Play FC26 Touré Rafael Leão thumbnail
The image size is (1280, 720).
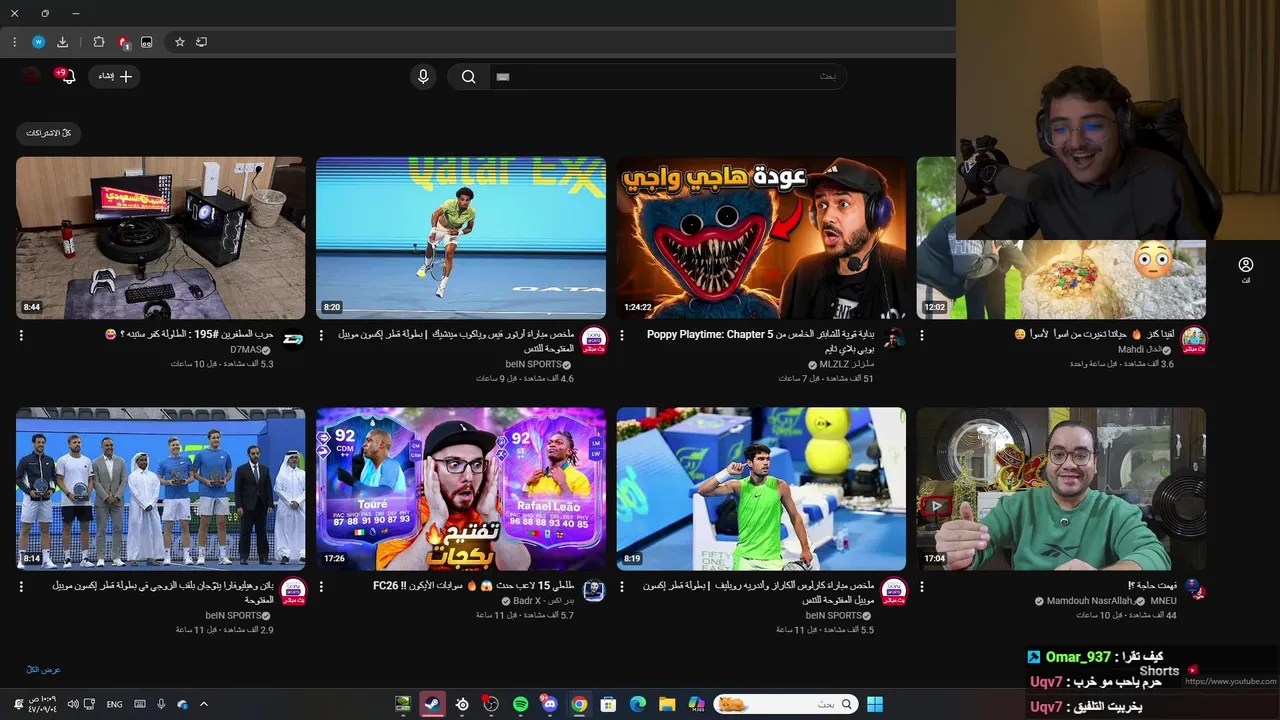tap(461, 489)
